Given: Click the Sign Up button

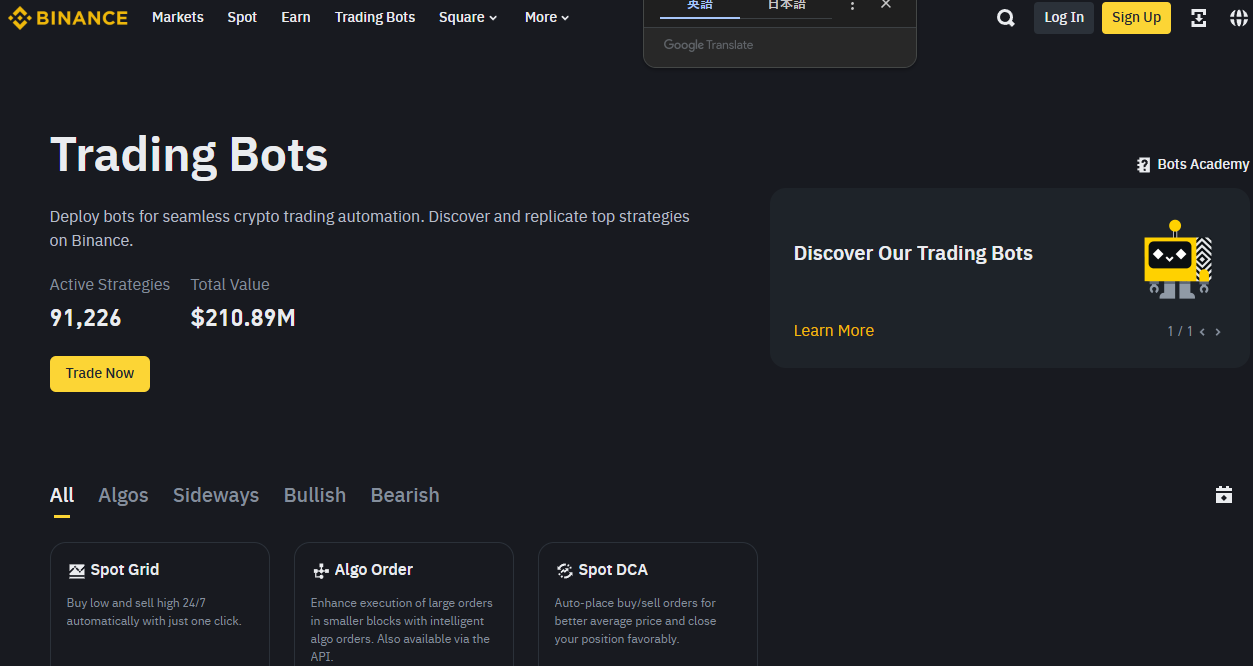Looking at the screenshot, I should 1136,18.
